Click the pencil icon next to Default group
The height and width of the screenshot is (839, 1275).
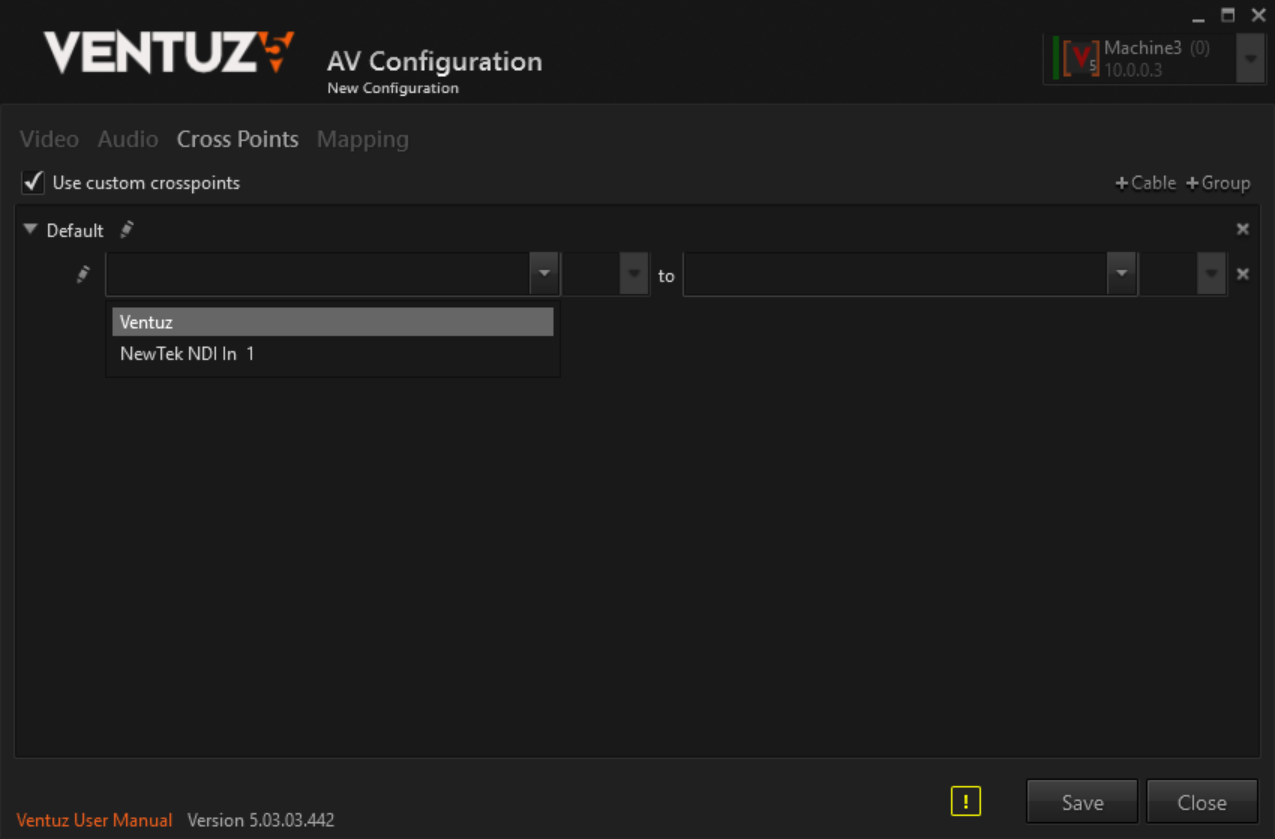click(127, 230)
